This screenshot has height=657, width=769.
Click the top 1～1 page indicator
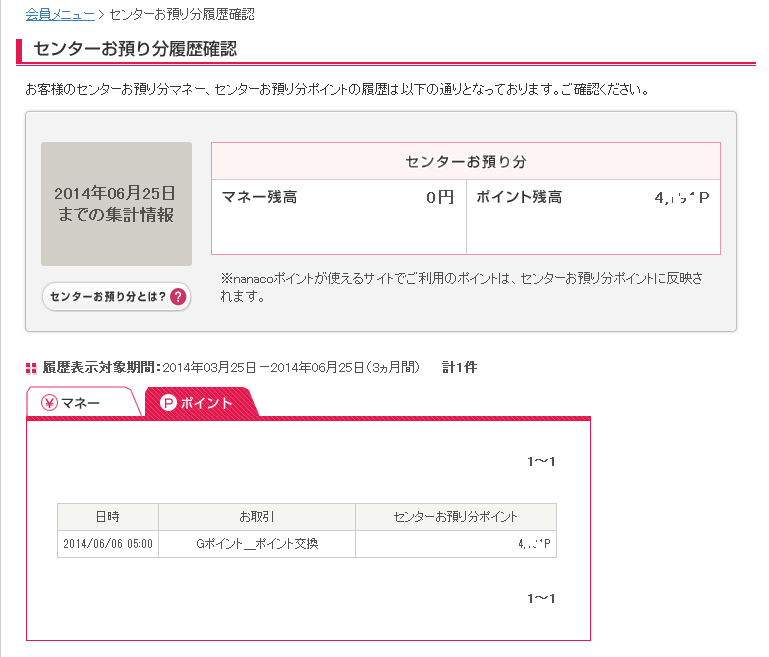tap(540, 462)
